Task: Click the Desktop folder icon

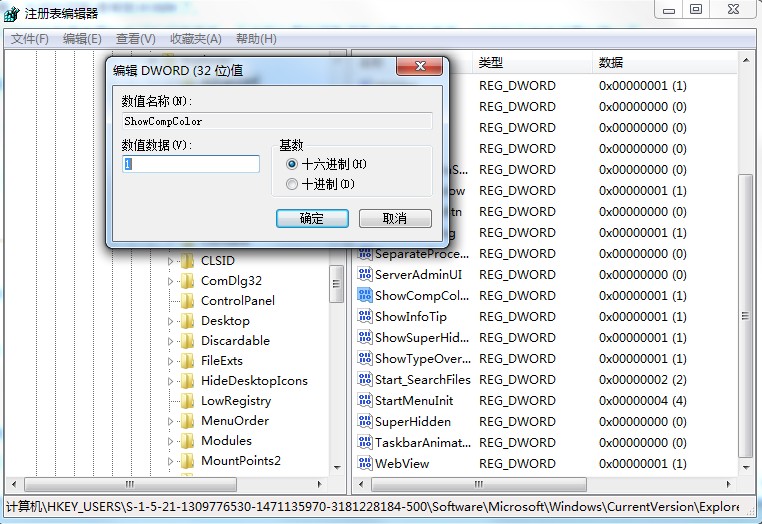Action: (x=188, y=321)
